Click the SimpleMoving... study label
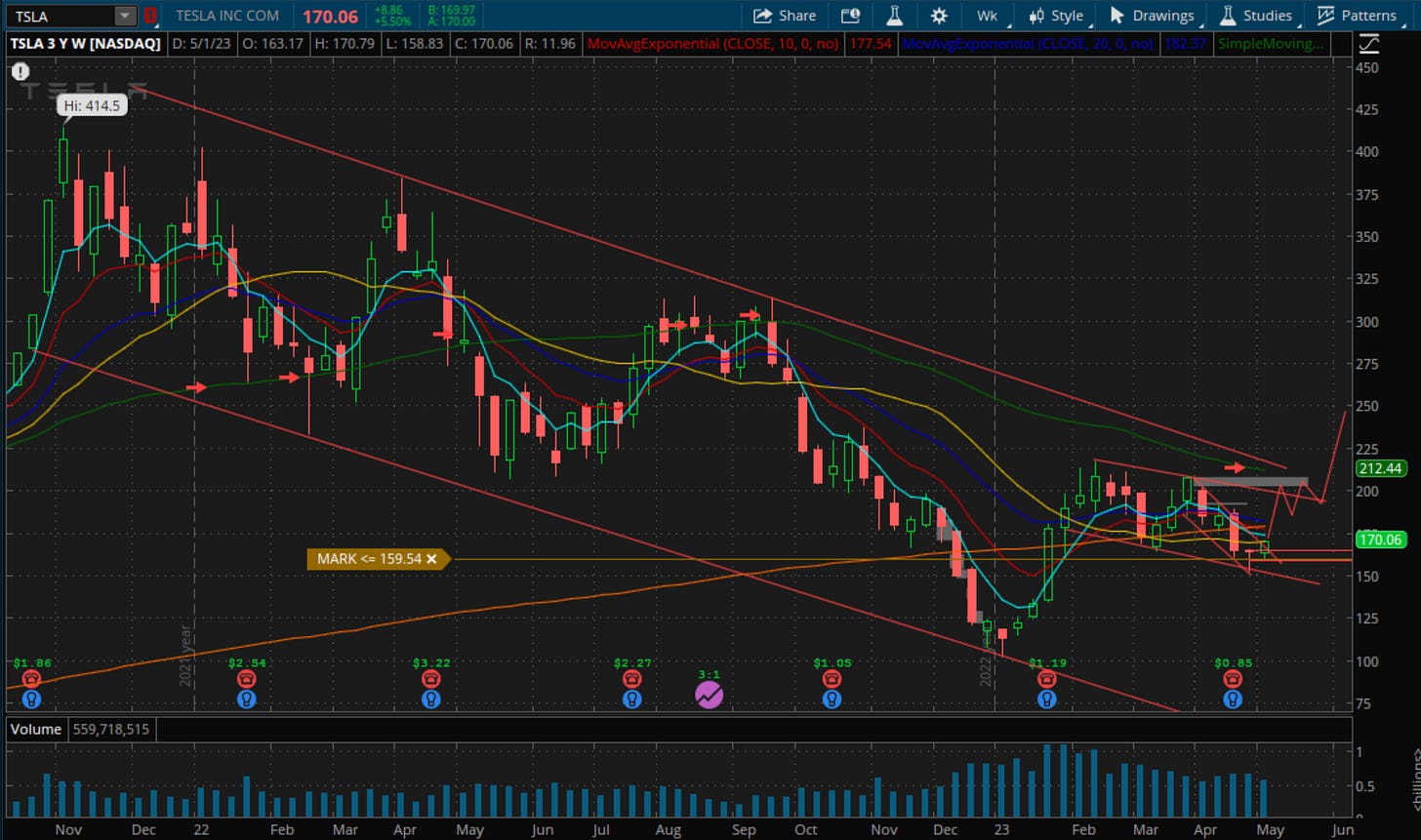Image resolution: width=1421 pixels, height=840 pixels. click(x=1271, y=44)
